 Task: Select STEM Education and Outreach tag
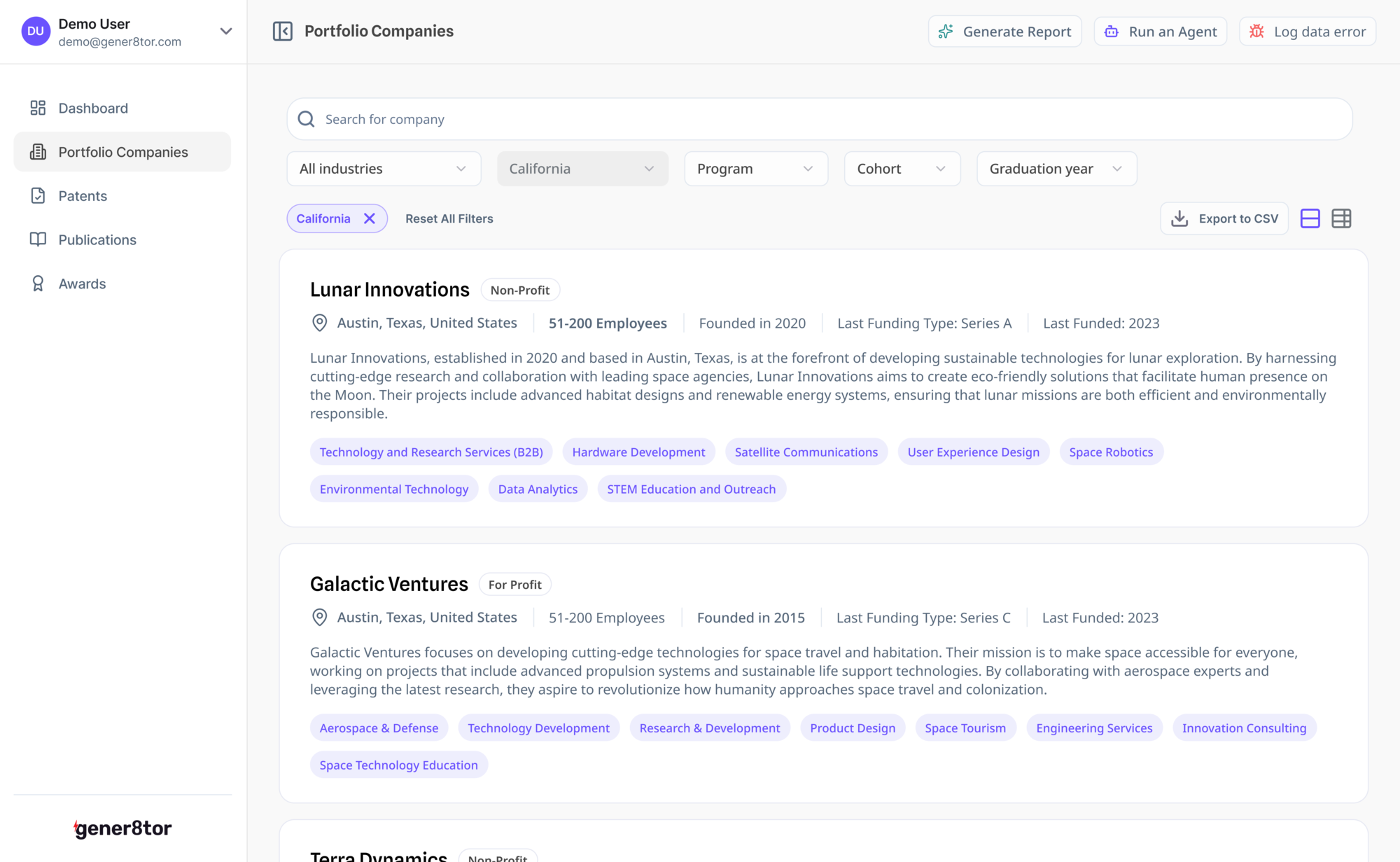pos(692,489)
